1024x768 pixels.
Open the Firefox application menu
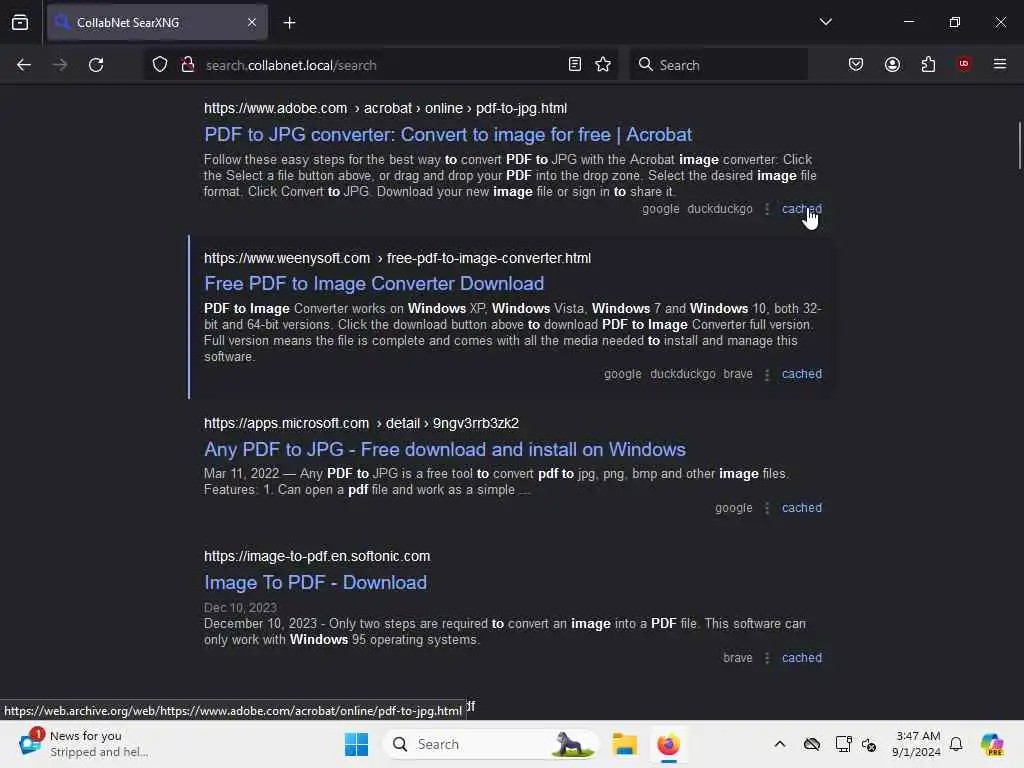[1000, 64]
